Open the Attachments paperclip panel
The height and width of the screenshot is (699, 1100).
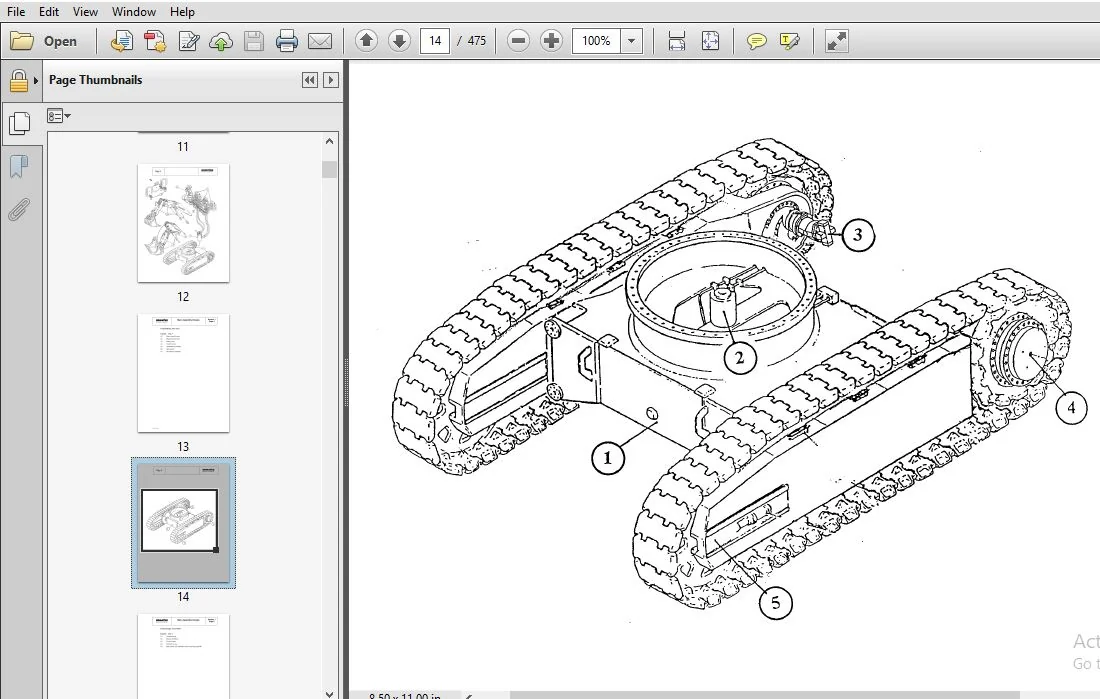pos(20,209)
